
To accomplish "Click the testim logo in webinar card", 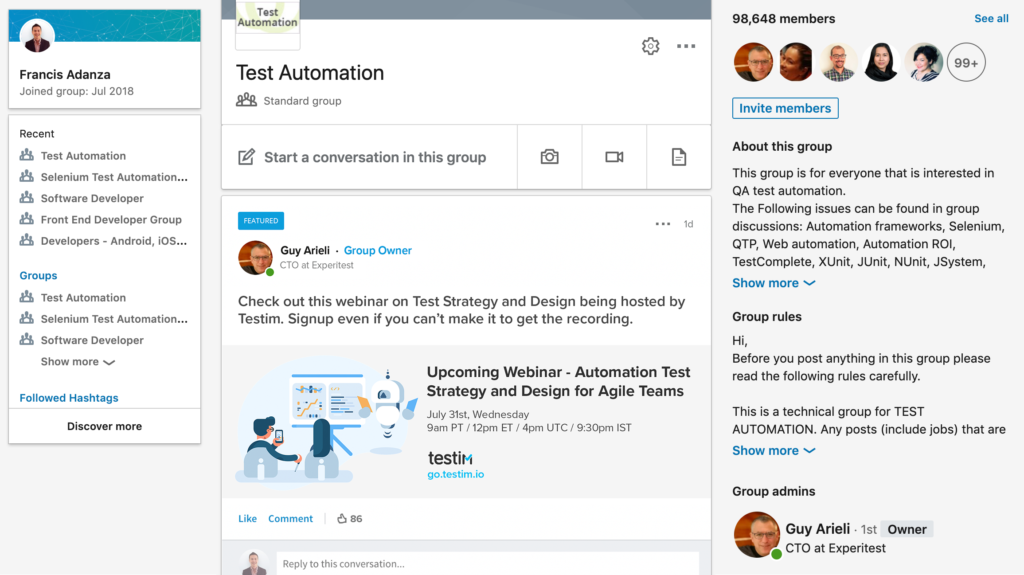I will coord(450,458).
